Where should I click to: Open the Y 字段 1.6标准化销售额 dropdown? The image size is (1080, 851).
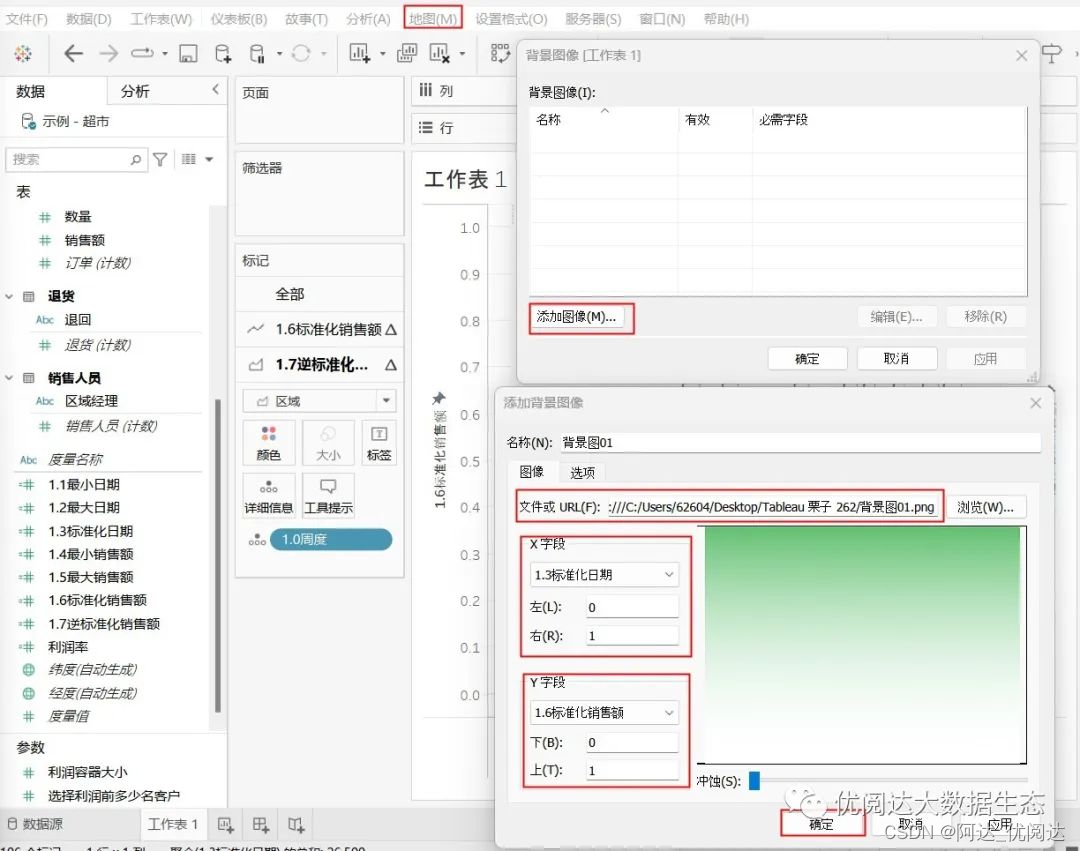pyautogui.click(x=669, y=713)
